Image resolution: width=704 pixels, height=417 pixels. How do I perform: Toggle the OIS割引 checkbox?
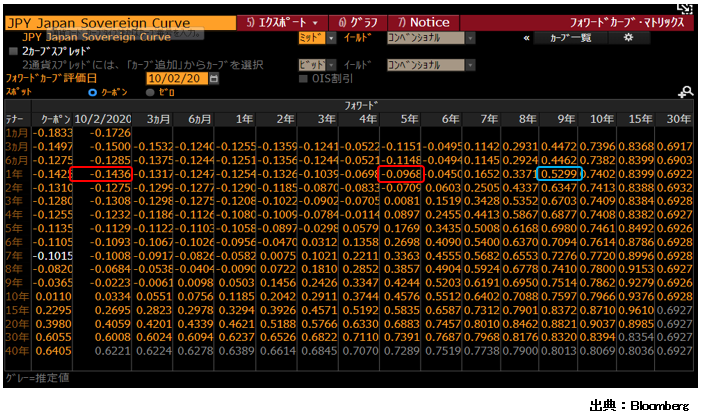click(303, 79)
